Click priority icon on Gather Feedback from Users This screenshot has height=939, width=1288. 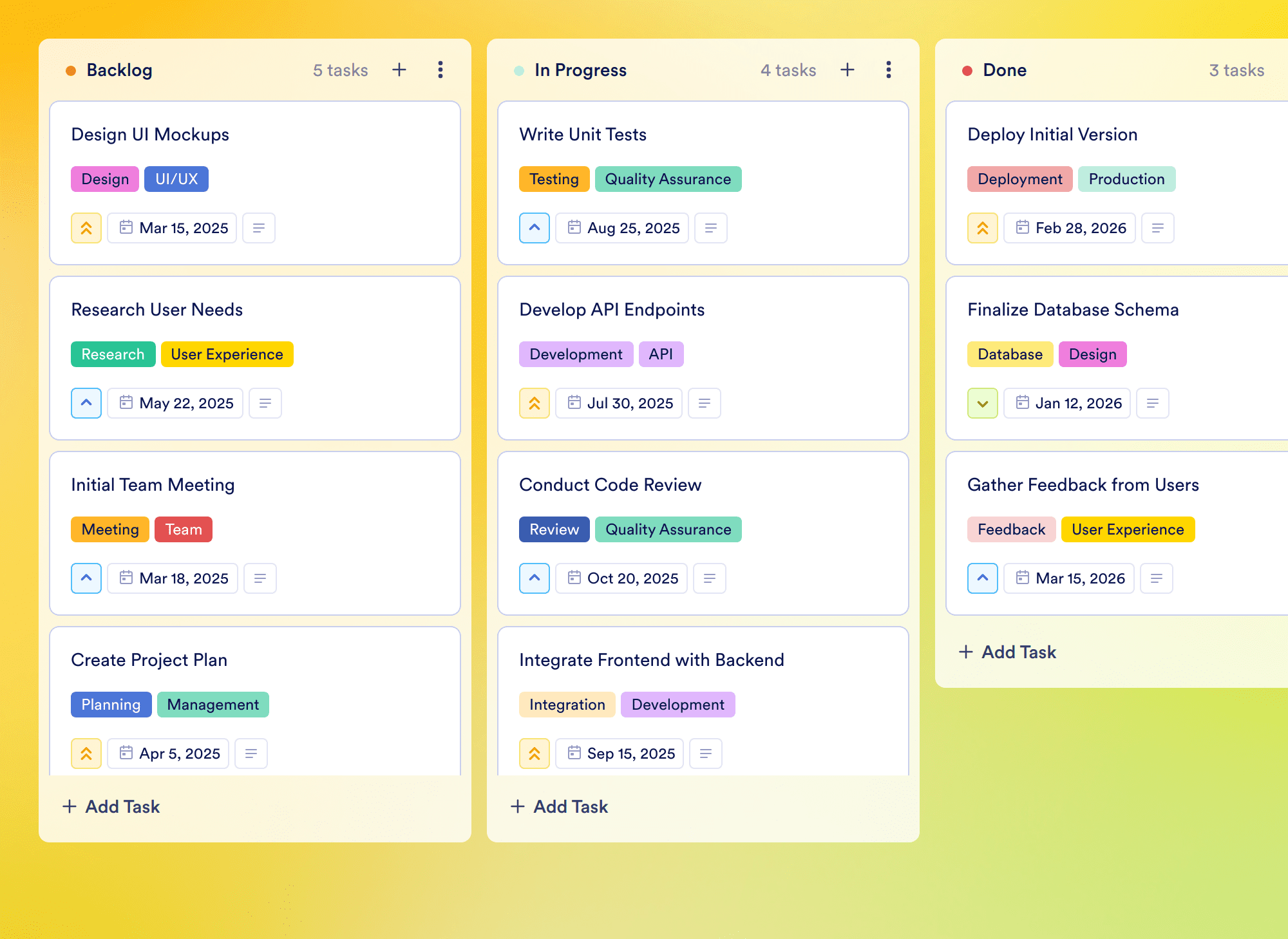pyautogui.click(x=983, y=578)
